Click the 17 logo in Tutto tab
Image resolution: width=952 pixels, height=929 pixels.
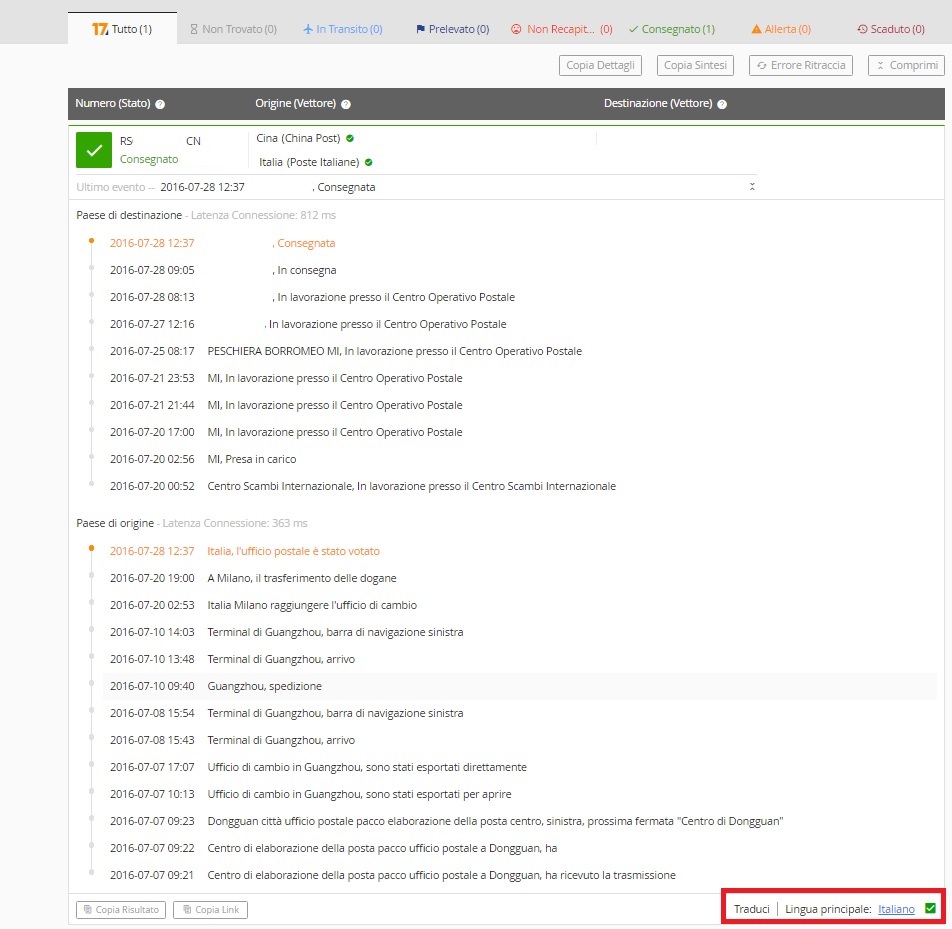pos(99,29)
